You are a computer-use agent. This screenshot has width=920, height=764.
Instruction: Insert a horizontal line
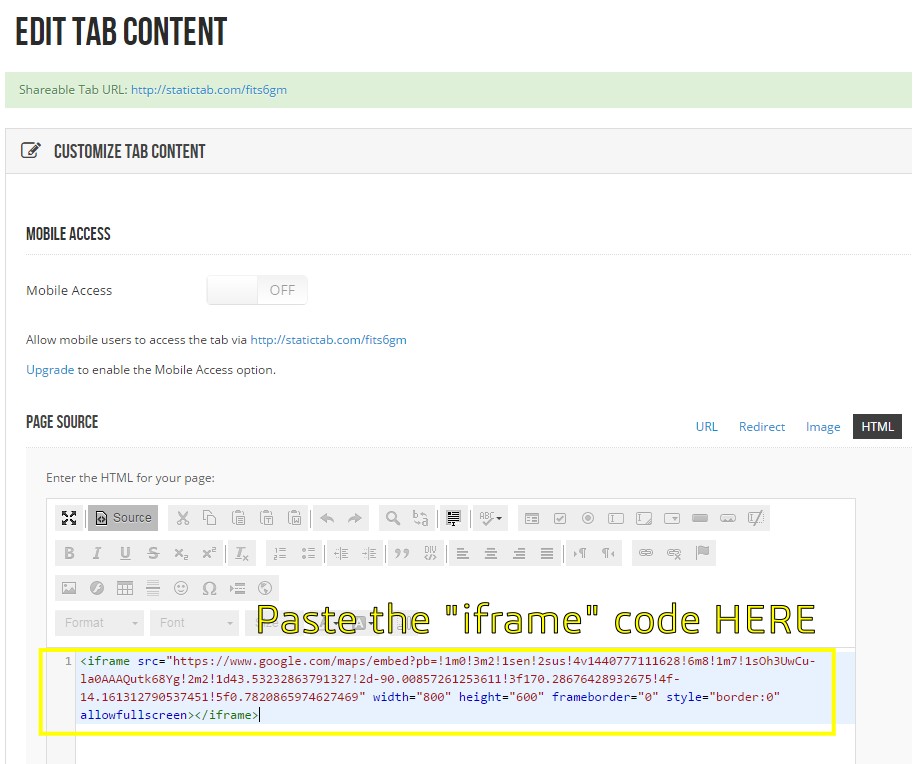tap(153, 589)
